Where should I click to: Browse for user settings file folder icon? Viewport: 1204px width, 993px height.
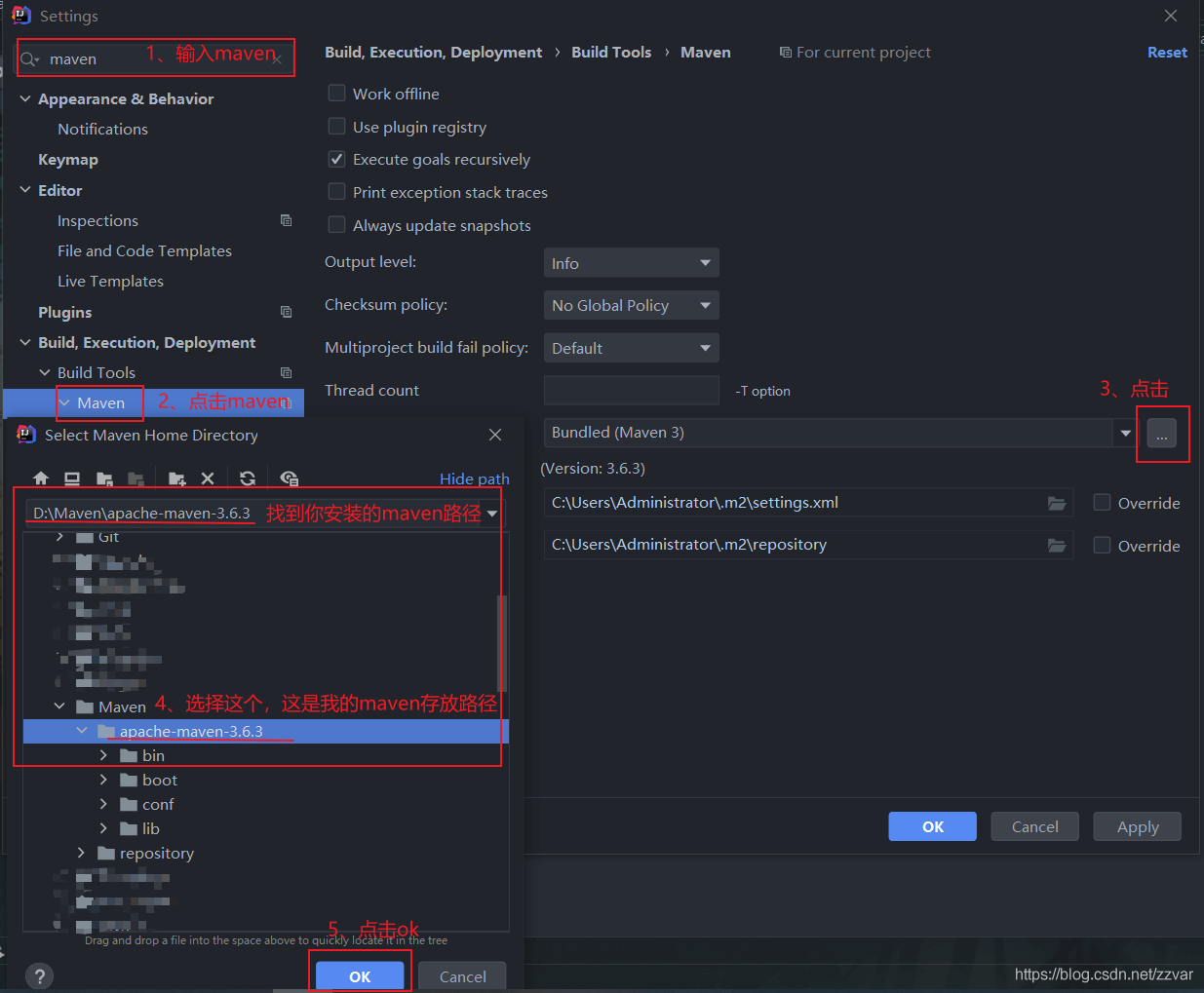point(1057,503)
